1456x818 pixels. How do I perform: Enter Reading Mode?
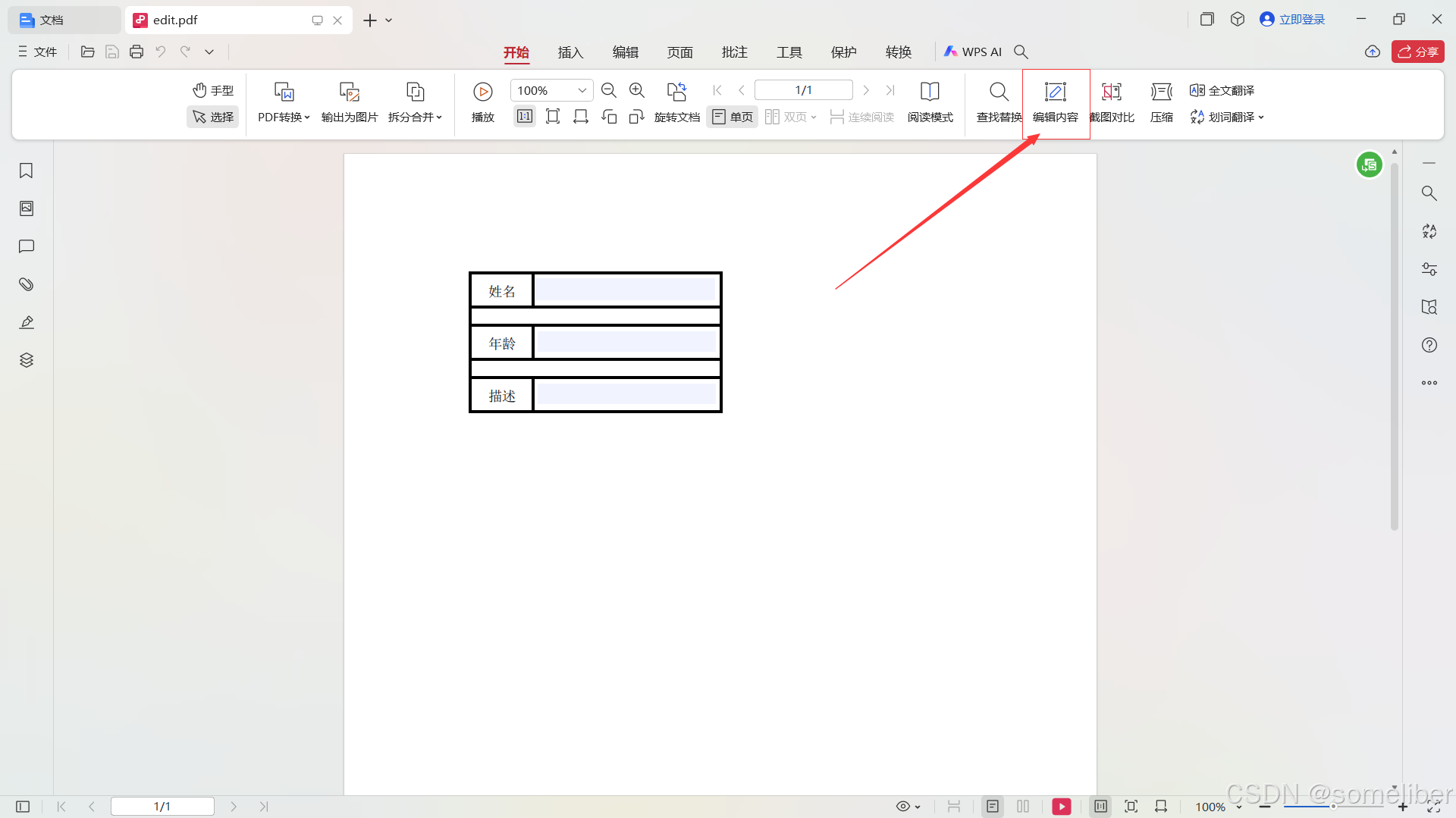point(930,102)
